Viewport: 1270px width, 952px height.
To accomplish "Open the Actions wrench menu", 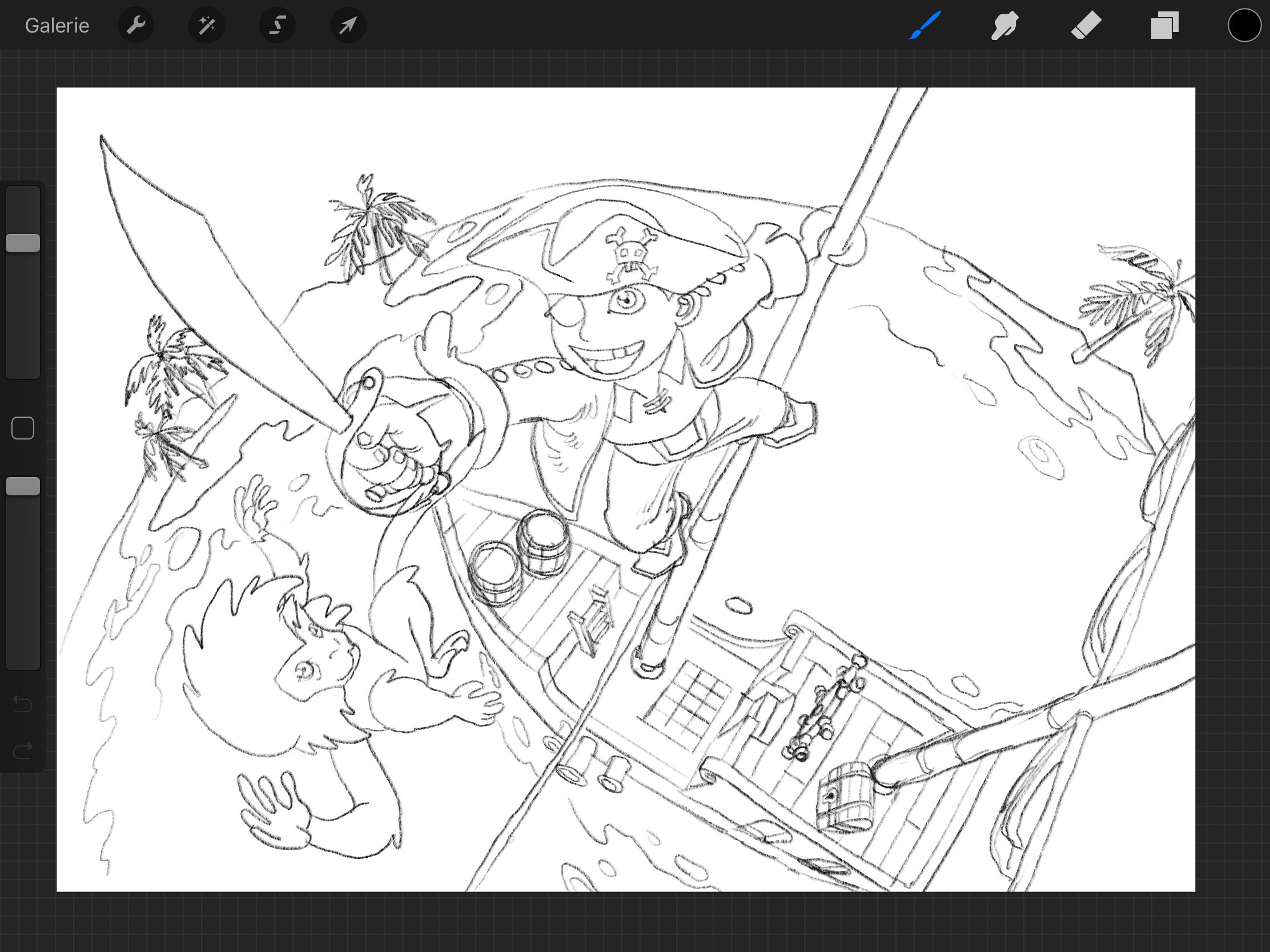I will click(136, 26).
